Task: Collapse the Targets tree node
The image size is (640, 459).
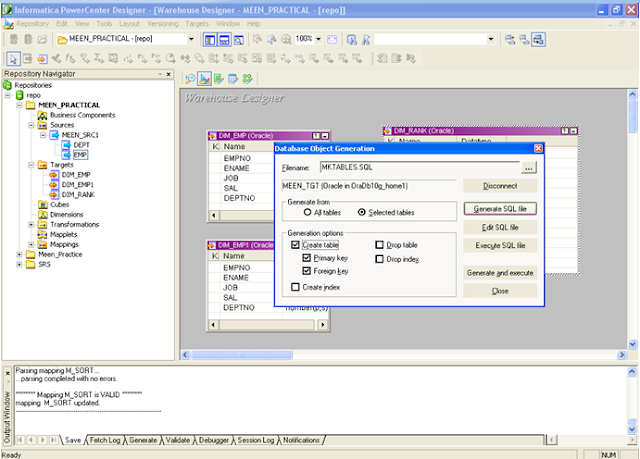Action: tap(31, 165)
